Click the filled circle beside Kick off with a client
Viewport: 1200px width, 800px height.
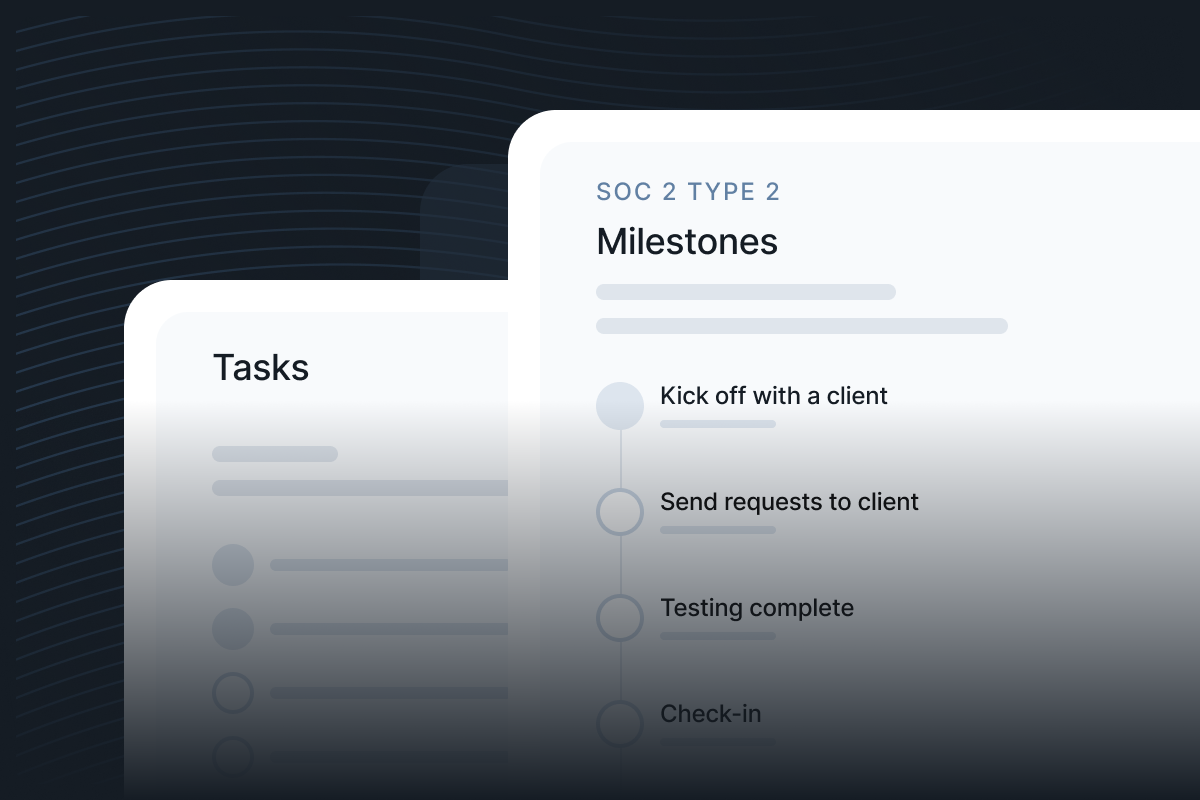620,406
